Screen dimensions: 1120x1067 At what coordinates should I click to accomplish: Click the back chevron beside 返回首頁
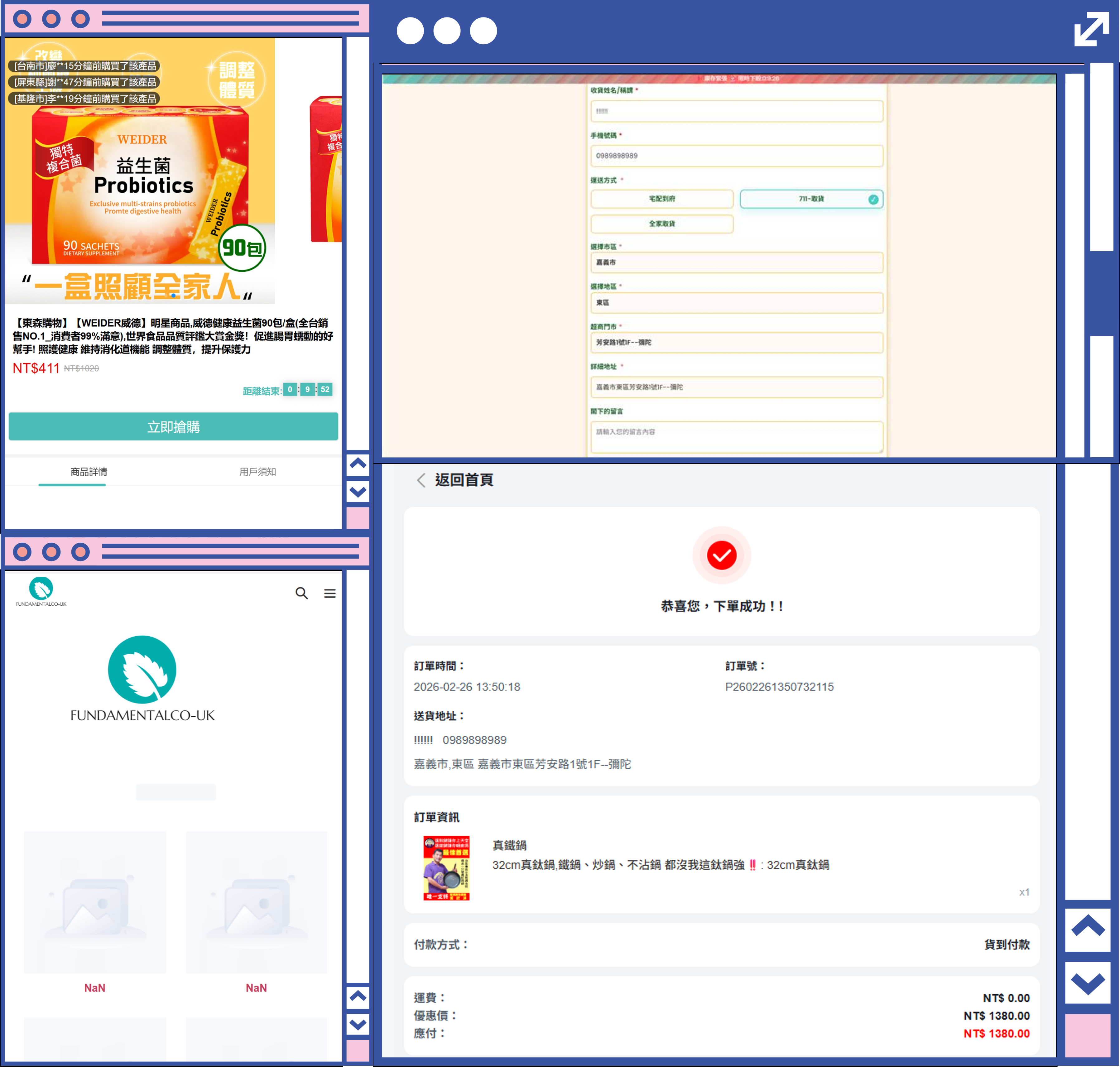coord(421,480)
